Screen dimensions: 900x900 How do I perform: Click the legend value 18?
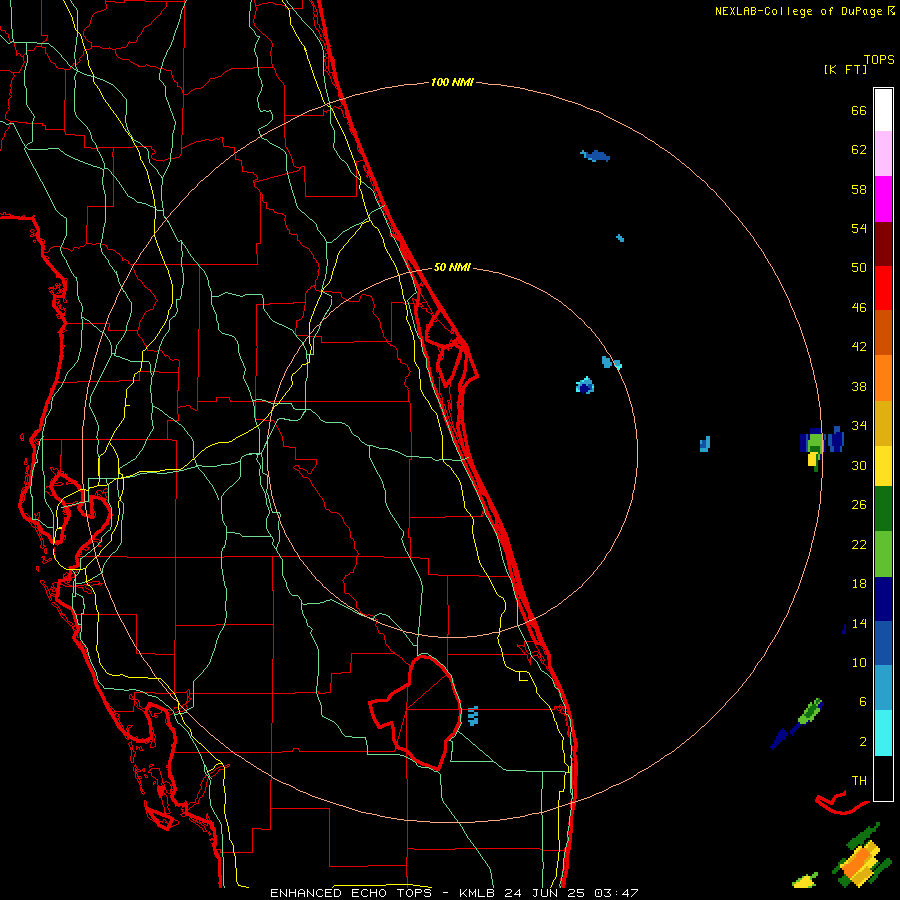coord(859,584)
